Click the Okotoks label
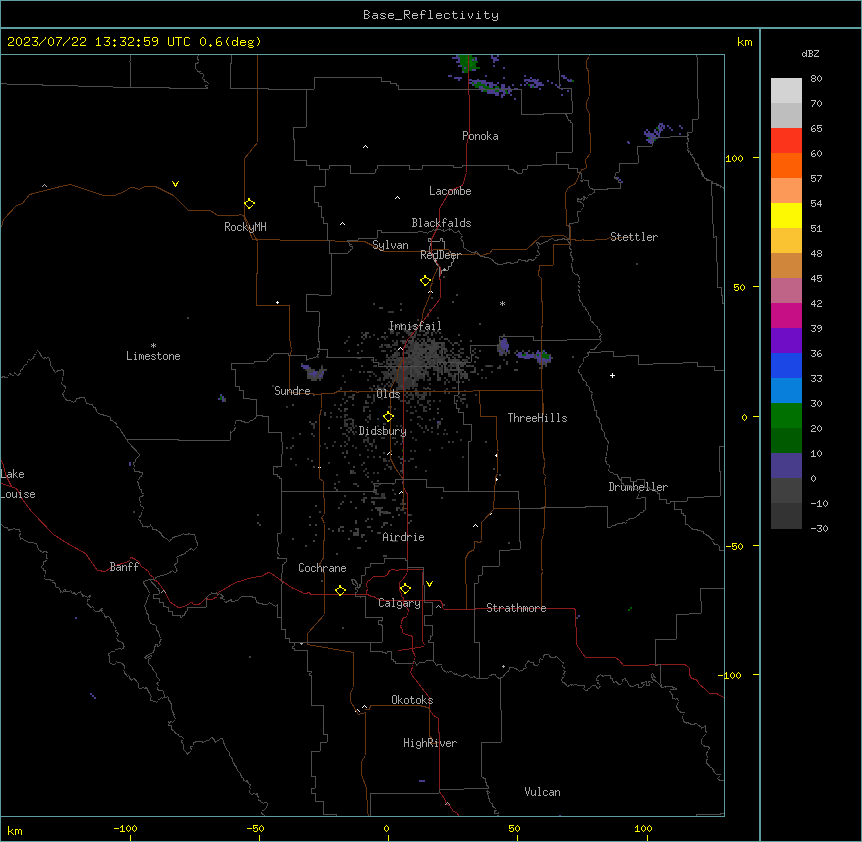 412,700
